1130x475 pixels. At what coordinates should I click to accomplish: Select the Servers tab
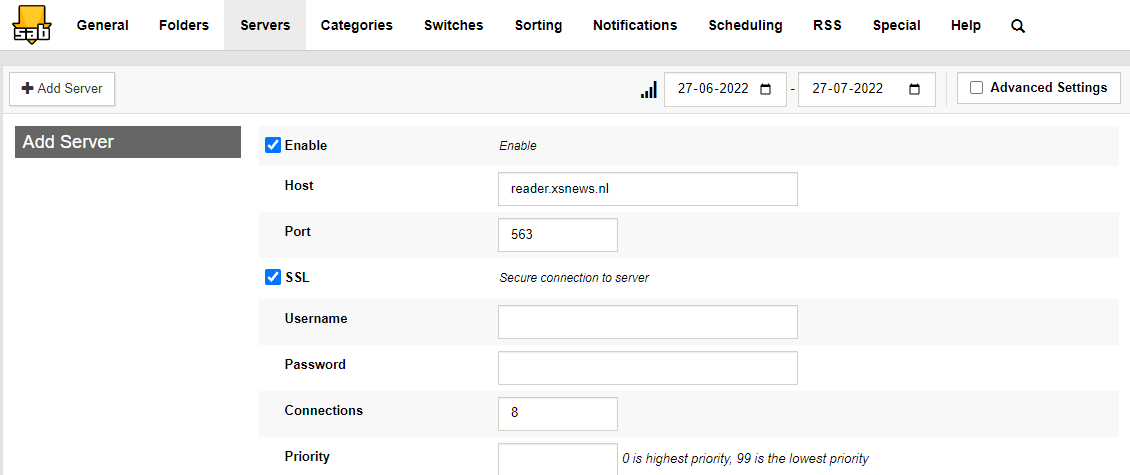pyautogui.click(x=265, y=25)
